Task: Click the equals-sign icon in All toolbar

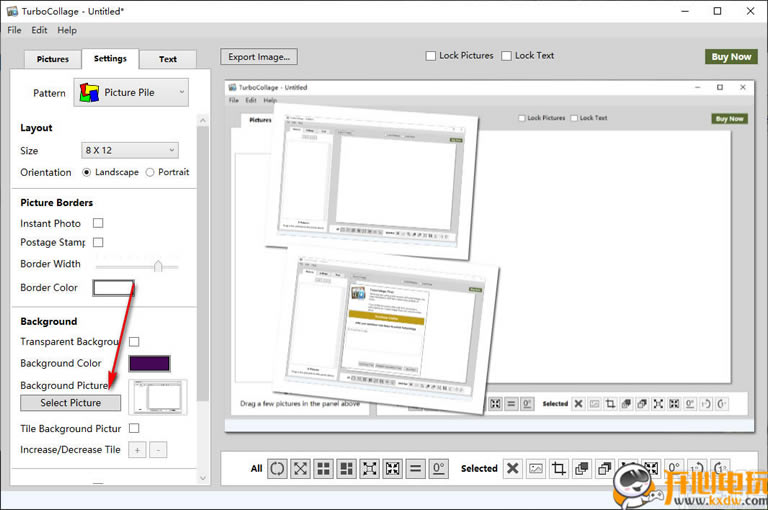Action: 415,468
